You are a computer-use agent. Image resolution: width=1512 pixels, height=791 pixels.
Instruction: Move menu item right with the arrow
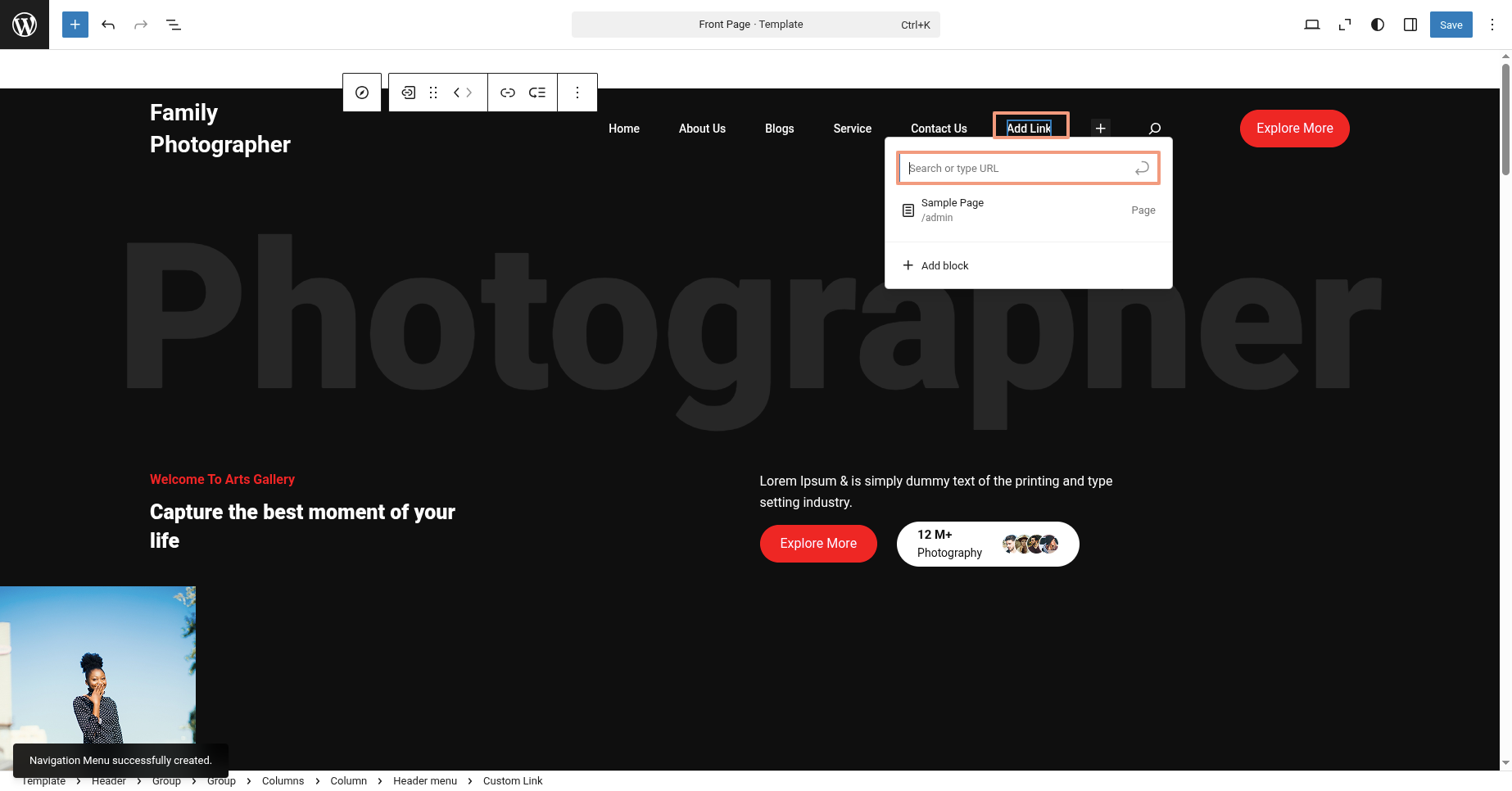[469, 93]
